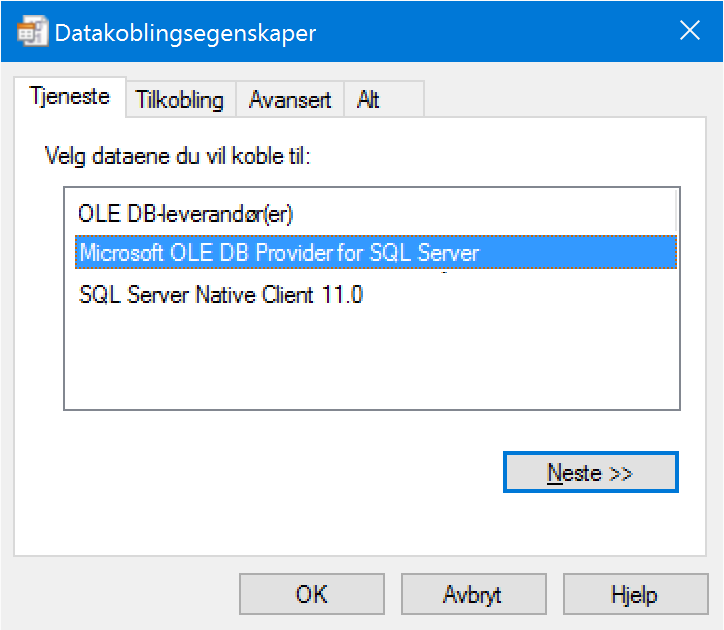The image size is (724, 630).
Task: Cancel the dialog with Avbryt
Action: click(x=474, y=594)
